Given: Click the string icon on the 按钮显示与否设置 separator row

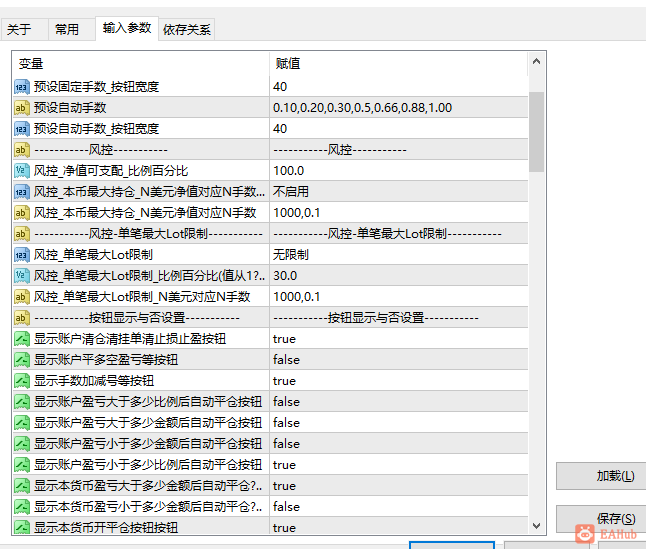Looking at the screenshot, I should click(x=21, y=318).
